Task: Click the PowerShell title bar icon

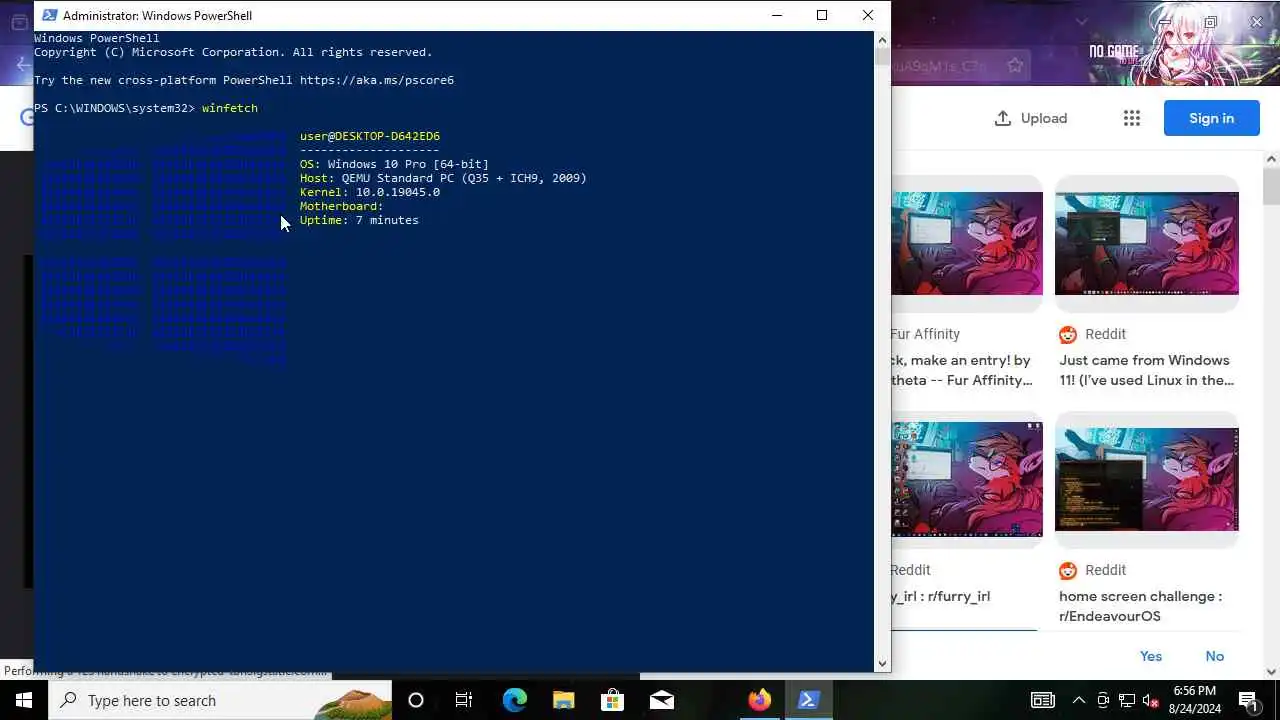Action: [49, 15]
